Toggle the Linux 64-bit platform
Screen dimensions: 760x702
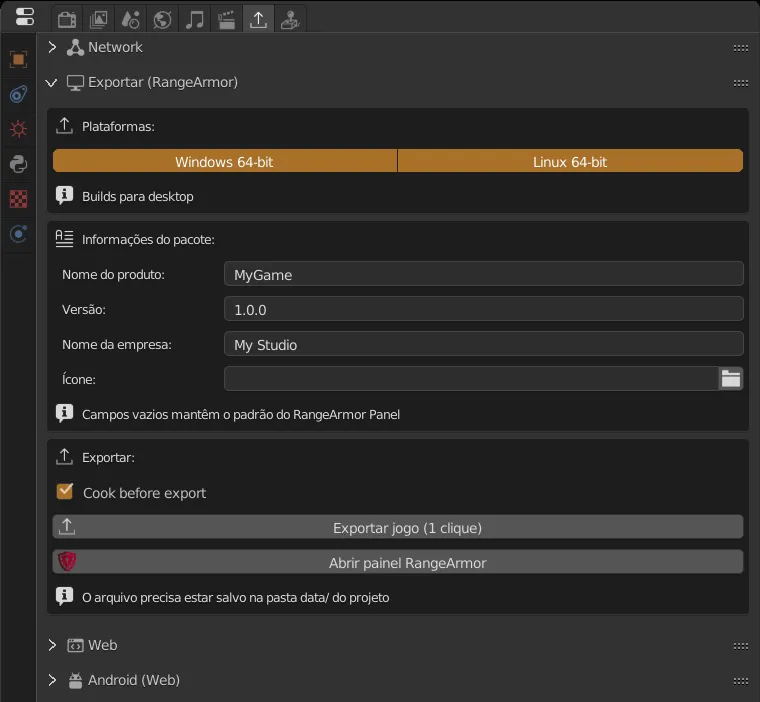point(570,161)
